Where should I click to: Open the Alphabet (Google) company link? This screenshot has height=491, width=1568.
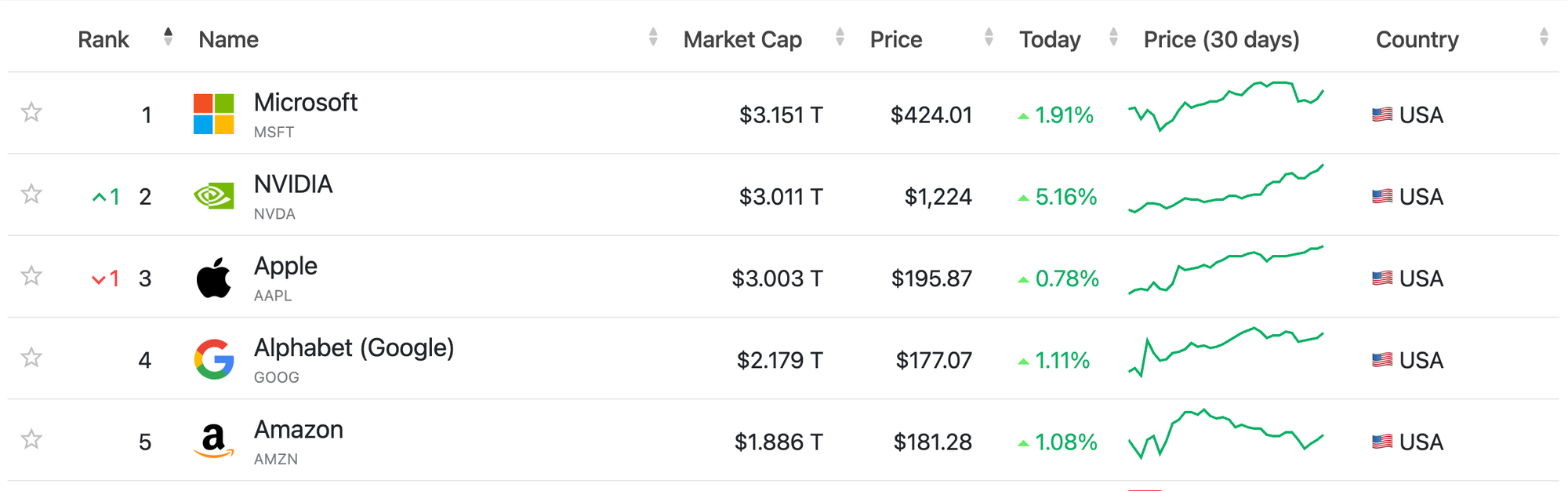(354, 347)
